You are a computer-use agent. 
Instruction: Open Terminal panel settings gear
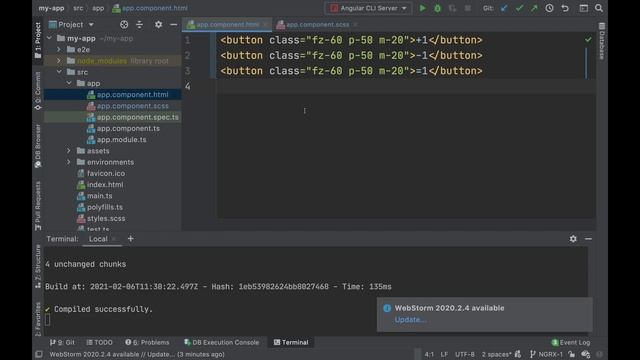click(573, 239)
